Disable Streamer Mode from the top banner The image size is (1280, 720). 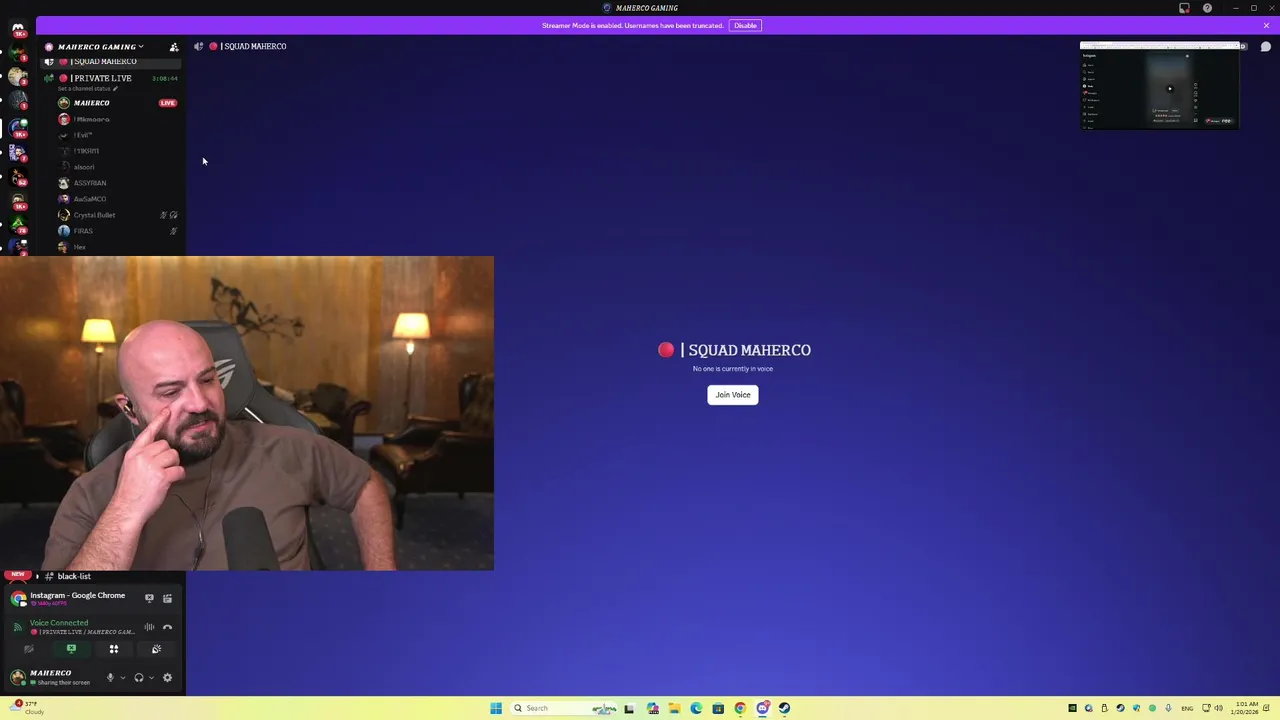click(745, 25)
